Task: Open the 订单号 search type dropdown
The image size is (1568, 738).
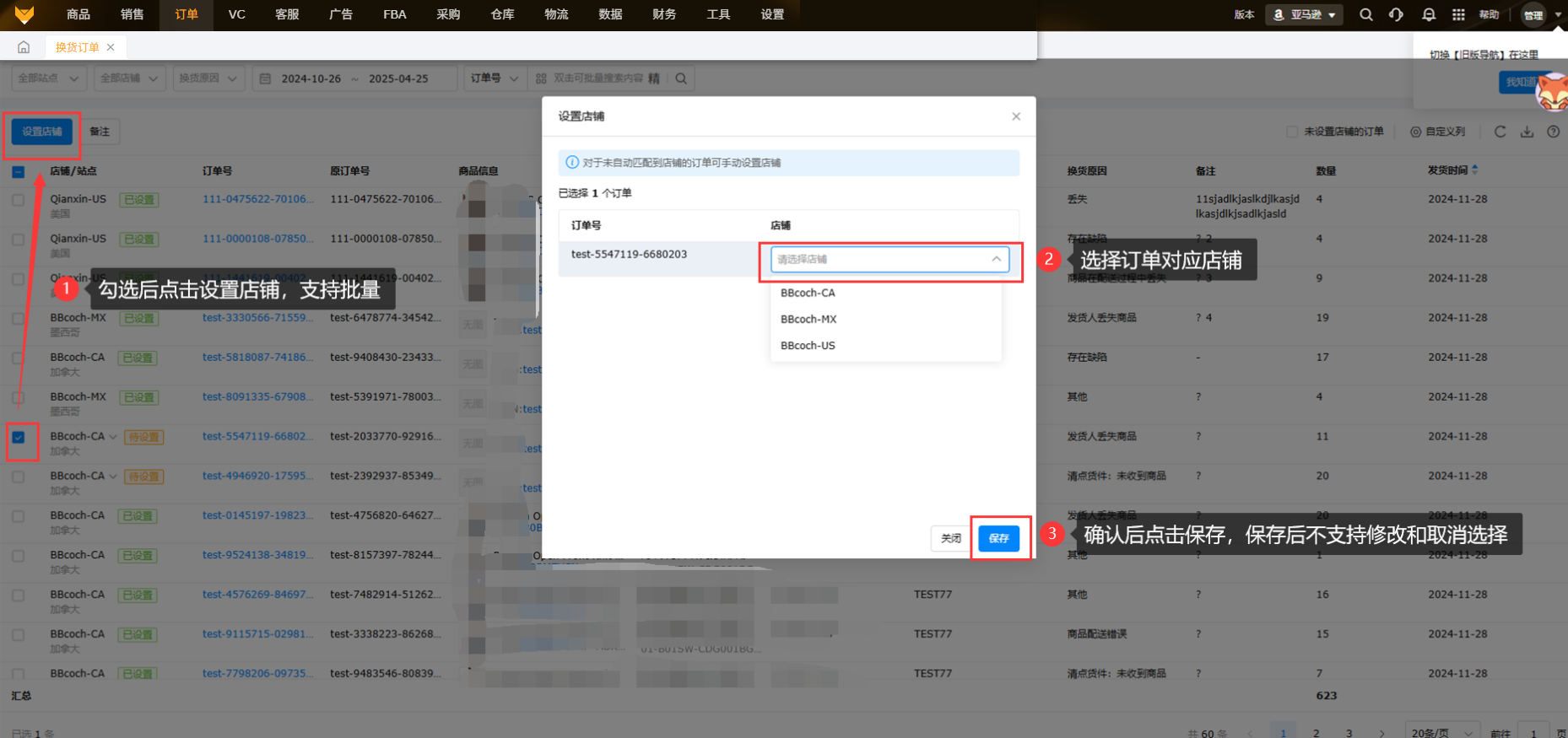Action: (x=495, y=78)
